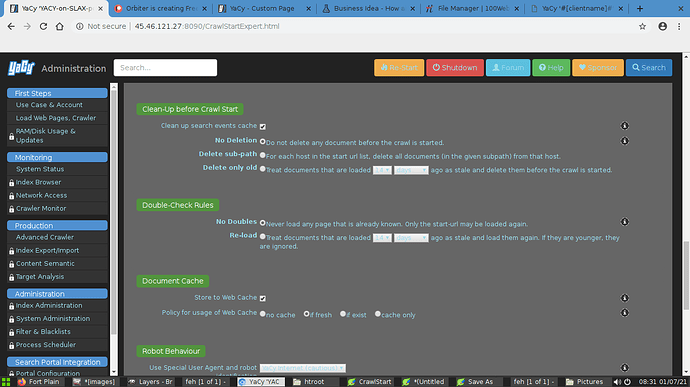
Task: Open the taskbar start menu grid icon
Action: pyautogui.click(x=6, y=382)
